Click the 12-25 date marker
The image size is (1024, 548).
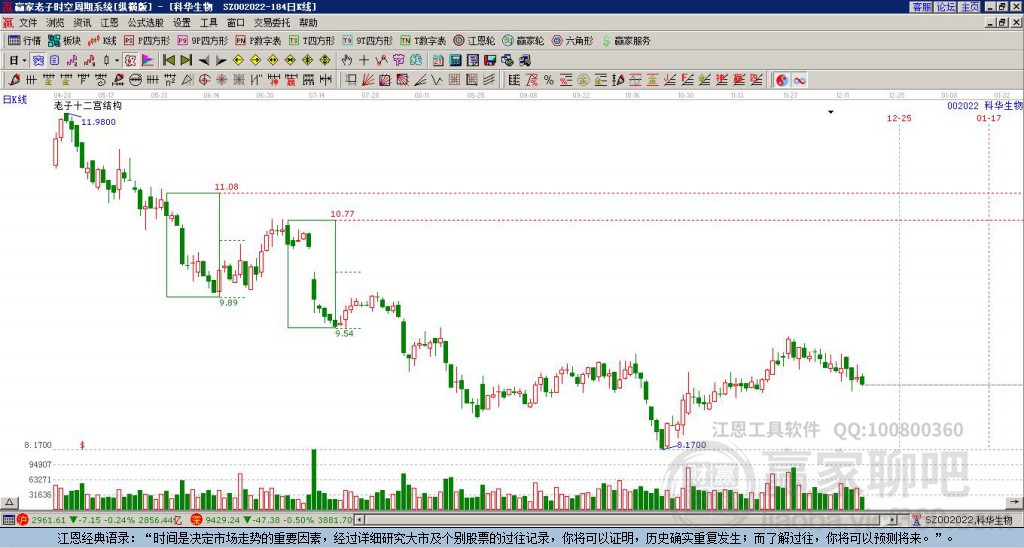click(x=899, y=118)
